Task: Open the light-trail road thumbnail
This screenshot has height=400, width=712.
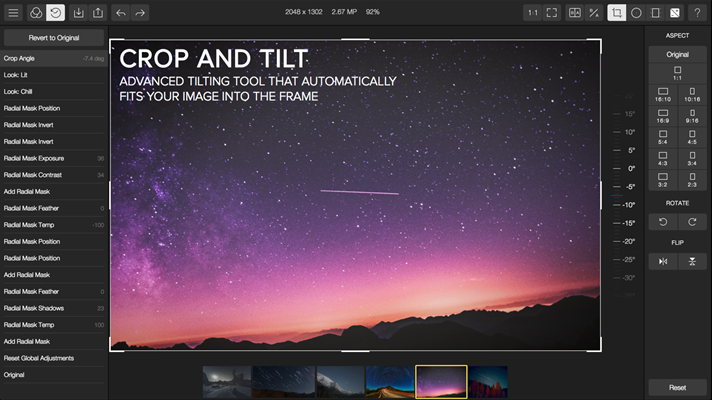Action: tap(390, 382)
